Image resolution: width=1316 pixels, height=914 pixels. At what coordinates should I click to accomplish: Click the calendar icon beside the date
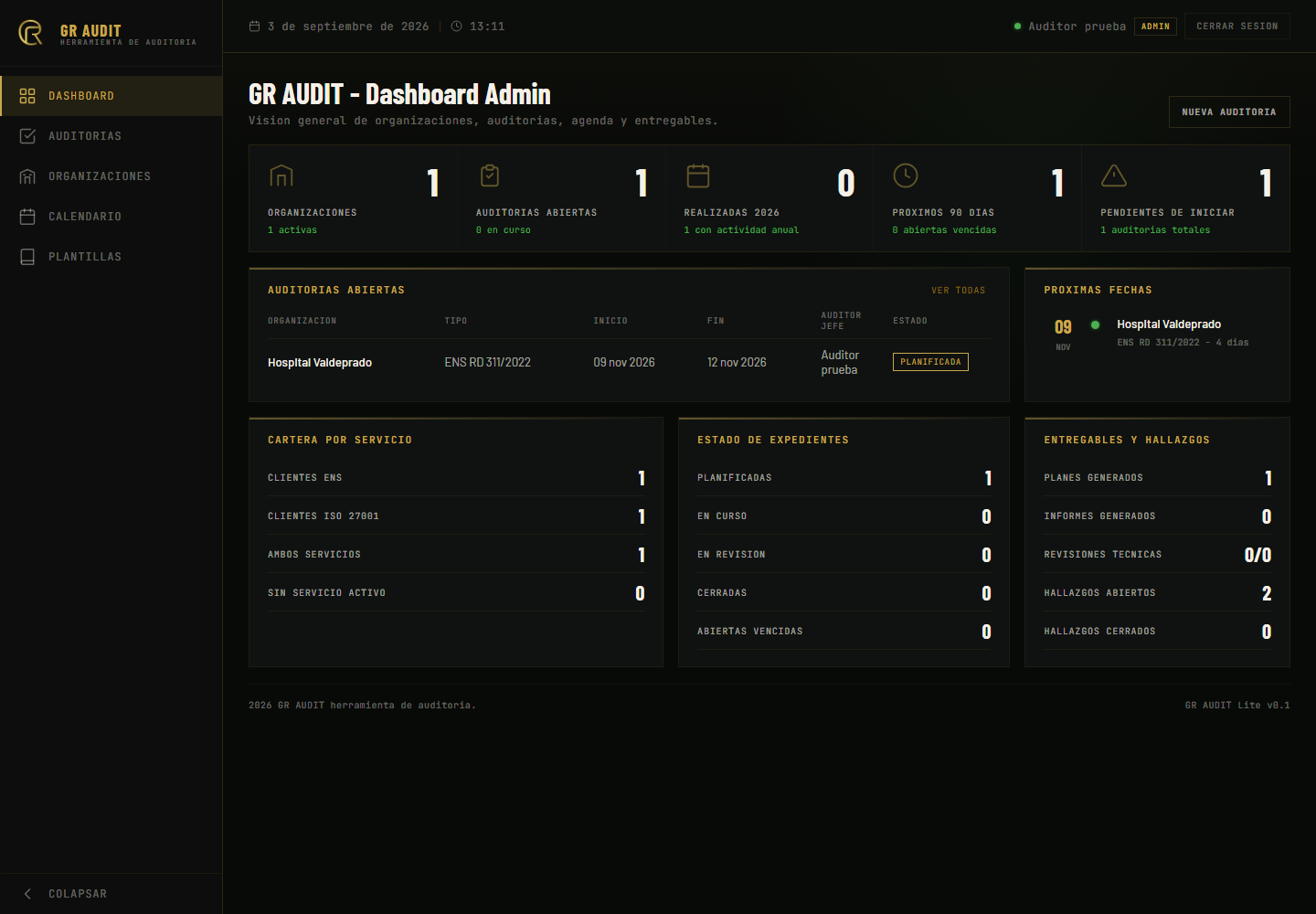[x=255, y=27]
